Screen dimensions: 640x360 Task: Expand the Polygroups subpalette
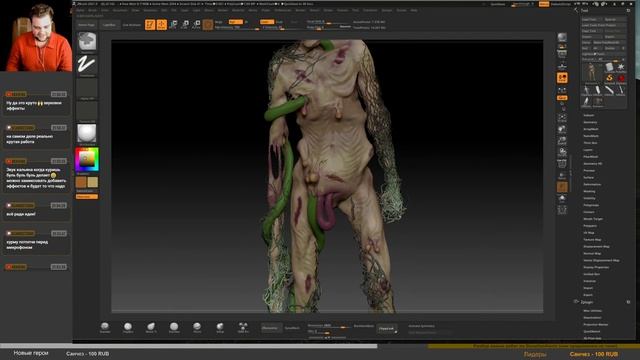(x=591, y=205)
